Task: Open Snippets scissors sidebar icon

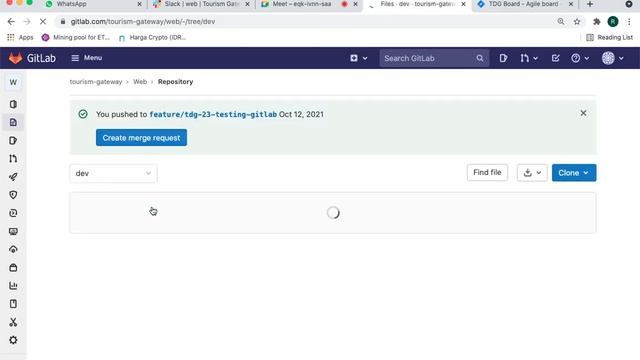Action: [x=13, y=322]
